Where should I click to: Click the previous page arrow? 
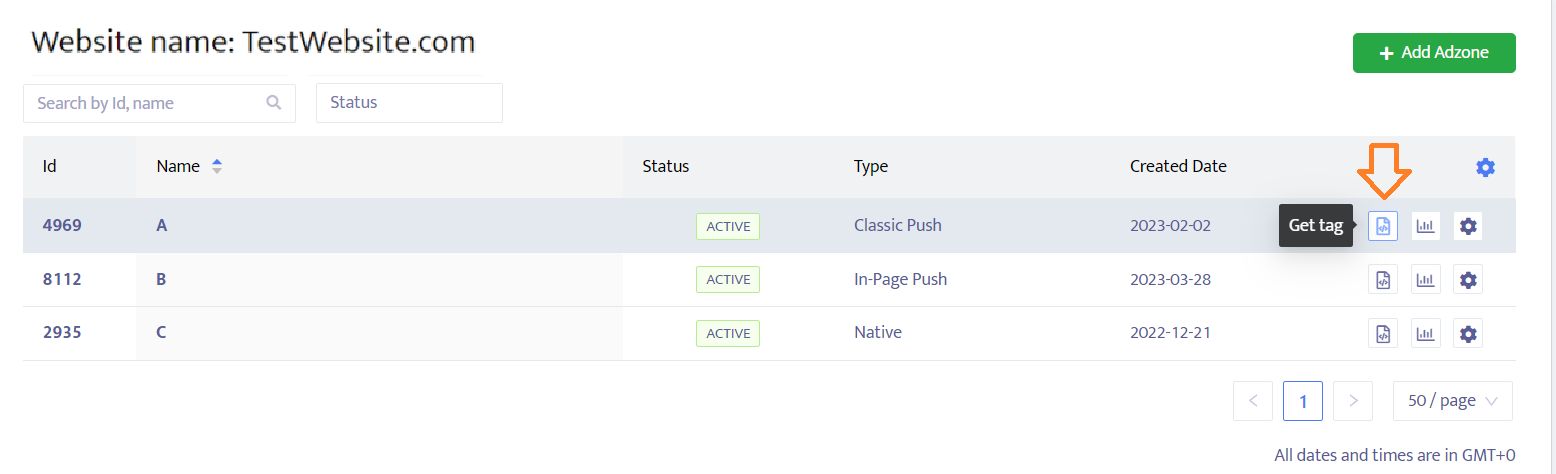tap(1253, 401)
